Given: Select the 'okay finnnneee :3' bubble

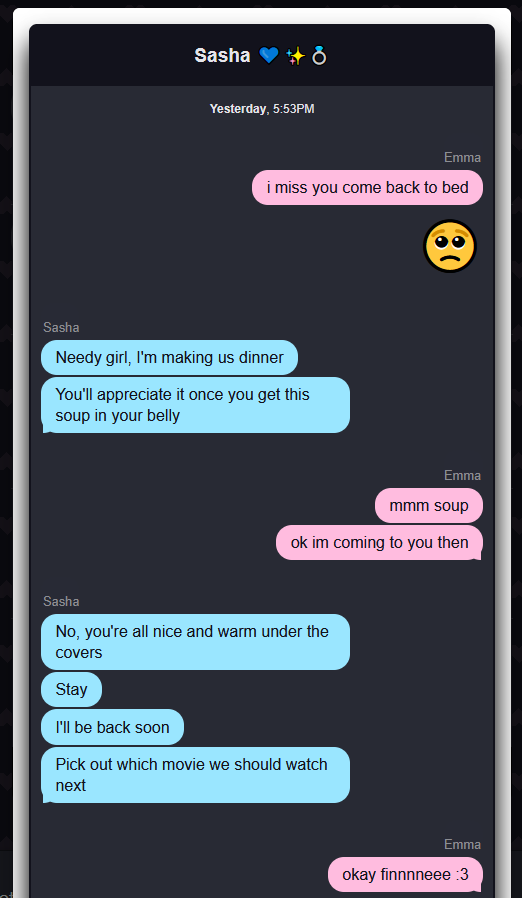Looking at the screenshot, I should click(406, 875).
